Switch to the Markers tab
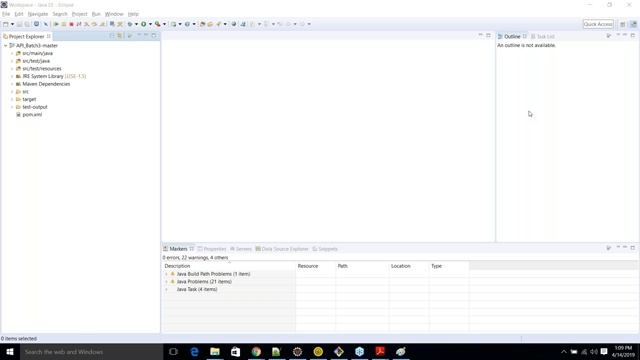Screen dimensions: 640x360 178,249
